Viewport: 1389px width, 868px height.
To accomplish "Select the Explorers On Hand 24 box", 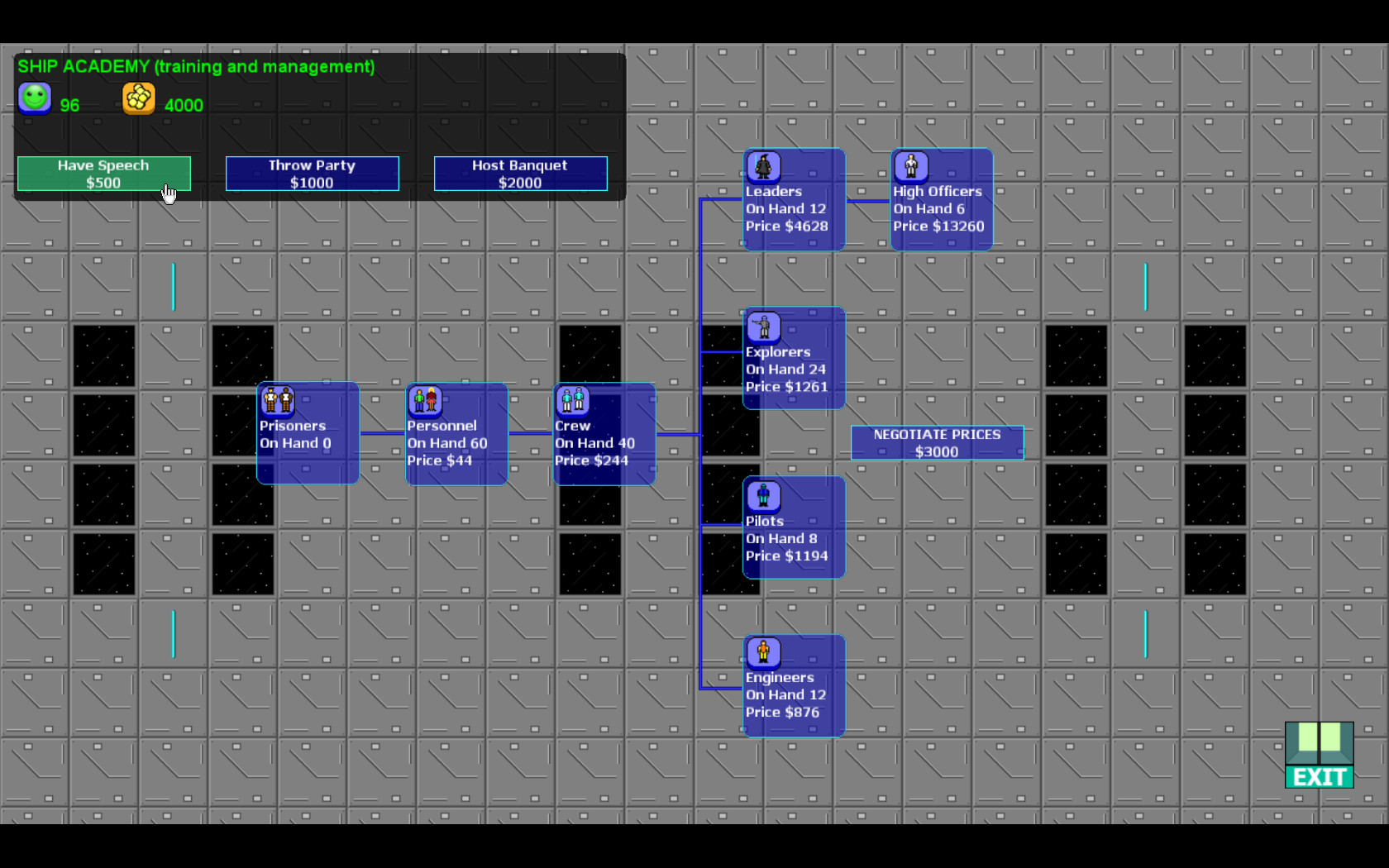I will 795,358.
